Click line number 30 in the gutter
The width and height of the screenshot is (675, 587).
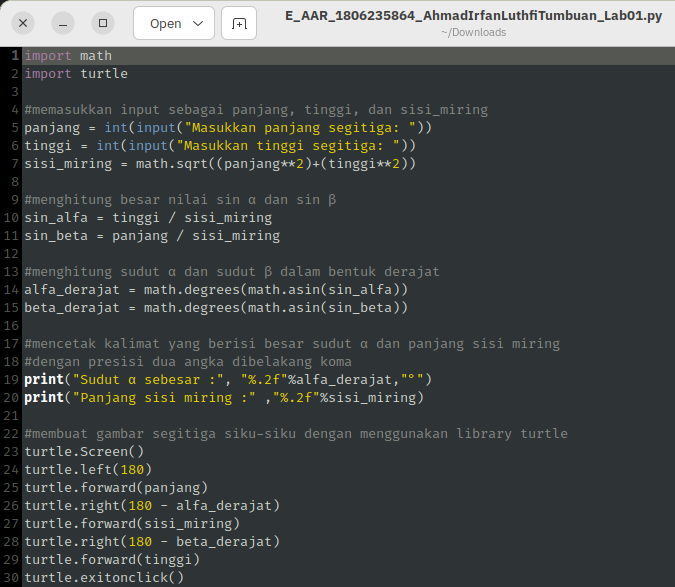pyautogui.click(x=11, y=578)
